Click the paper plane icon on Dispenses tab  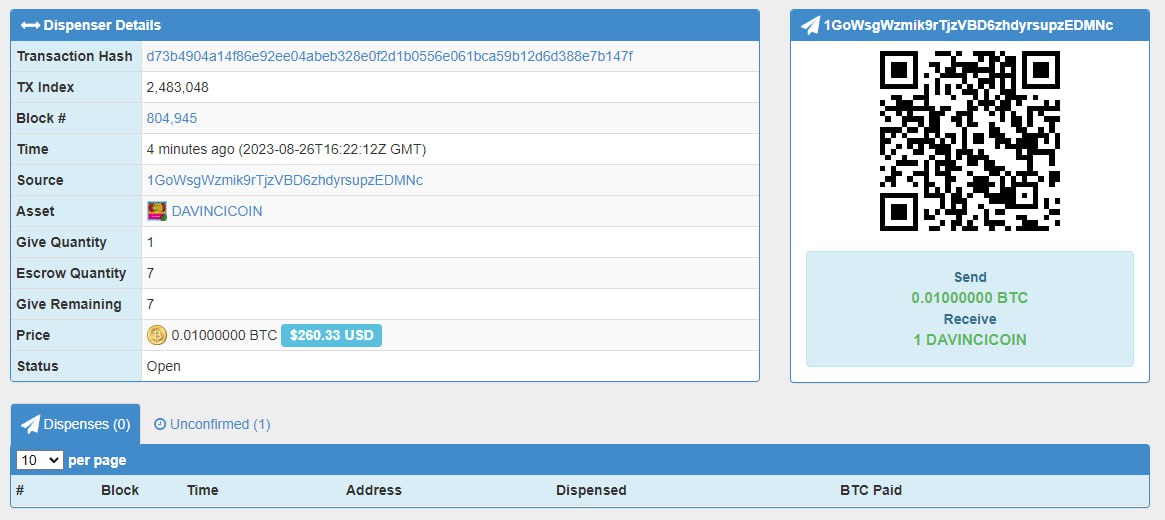point(30,424)
